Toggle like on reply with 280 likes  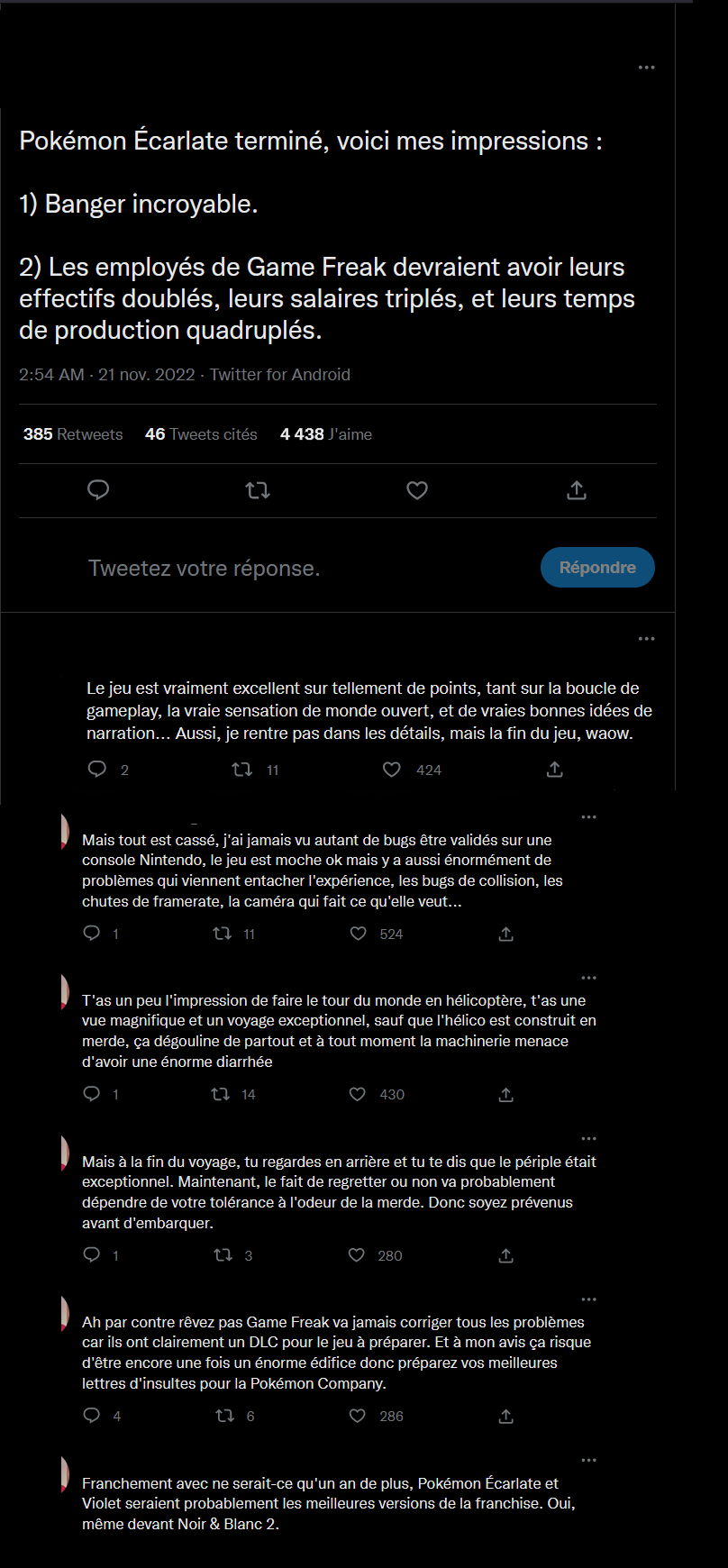coord(357,1255)
